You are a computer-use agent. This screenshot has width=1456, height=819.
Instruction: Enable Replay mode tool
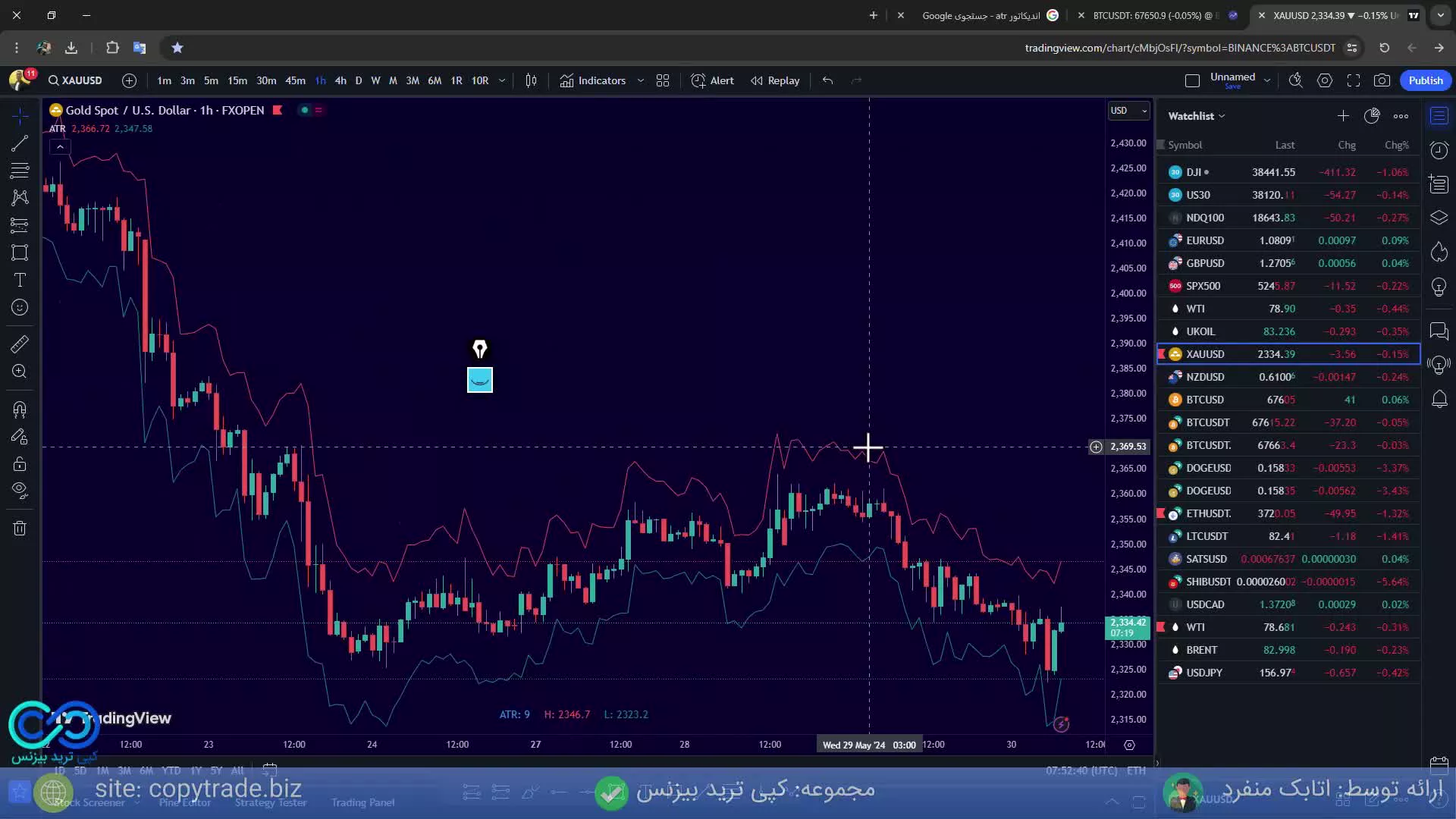click(x=774, y=80)
